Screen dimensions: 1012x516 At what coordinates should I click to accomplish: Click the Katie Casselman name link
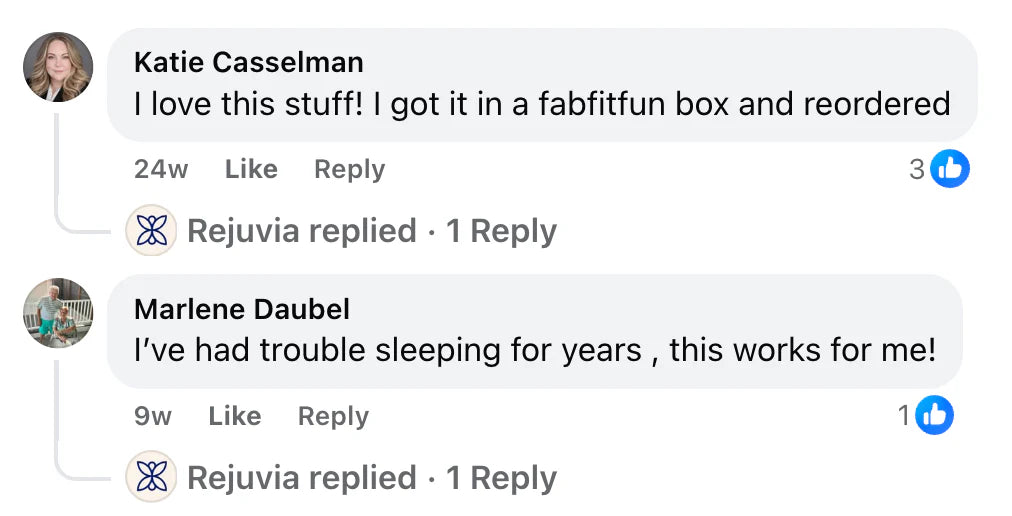point(248,63)
